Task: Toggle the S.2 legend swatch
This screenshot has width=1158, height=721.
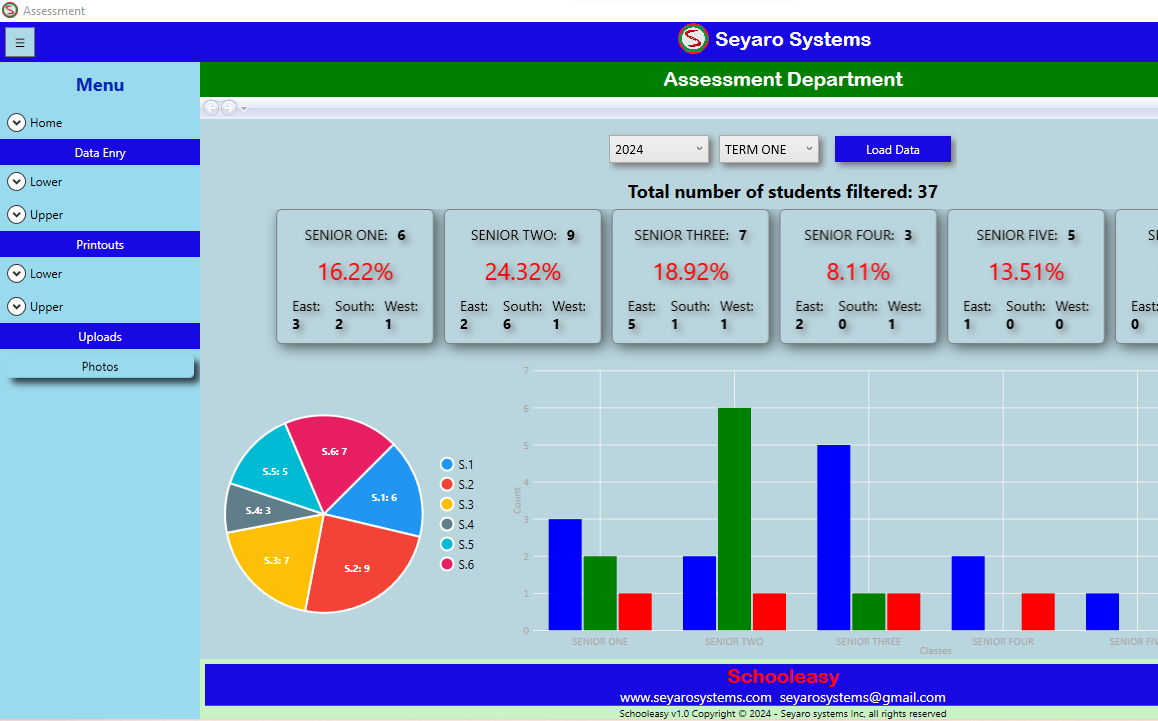Action: point(447,485)
